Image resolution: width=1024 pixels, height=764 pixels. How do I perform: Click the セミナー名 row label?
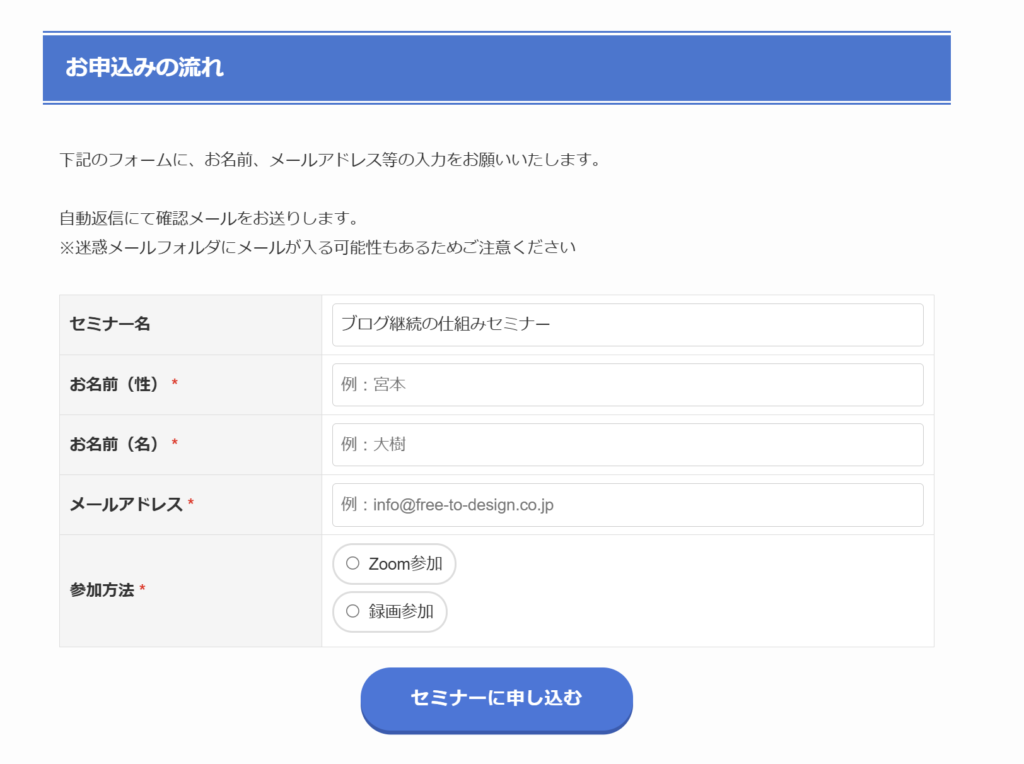coord(110,324)
